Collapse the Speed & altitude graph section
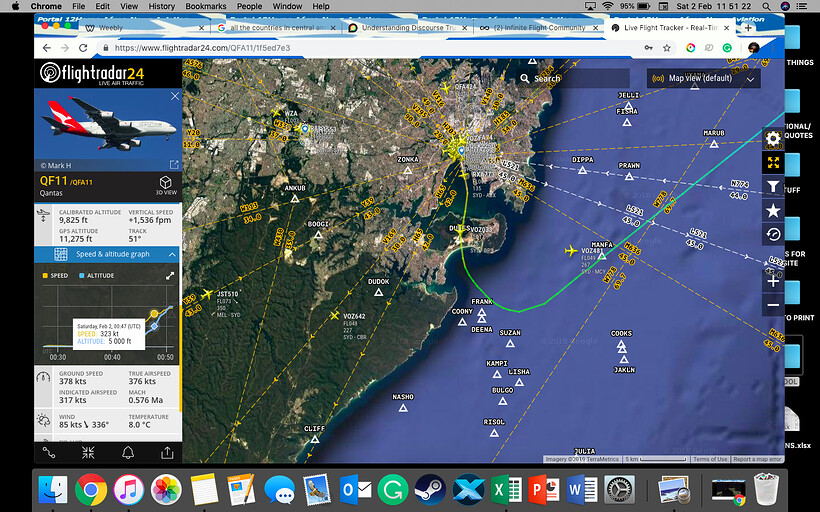Viewport: 820px width, 512px height. 172,255
